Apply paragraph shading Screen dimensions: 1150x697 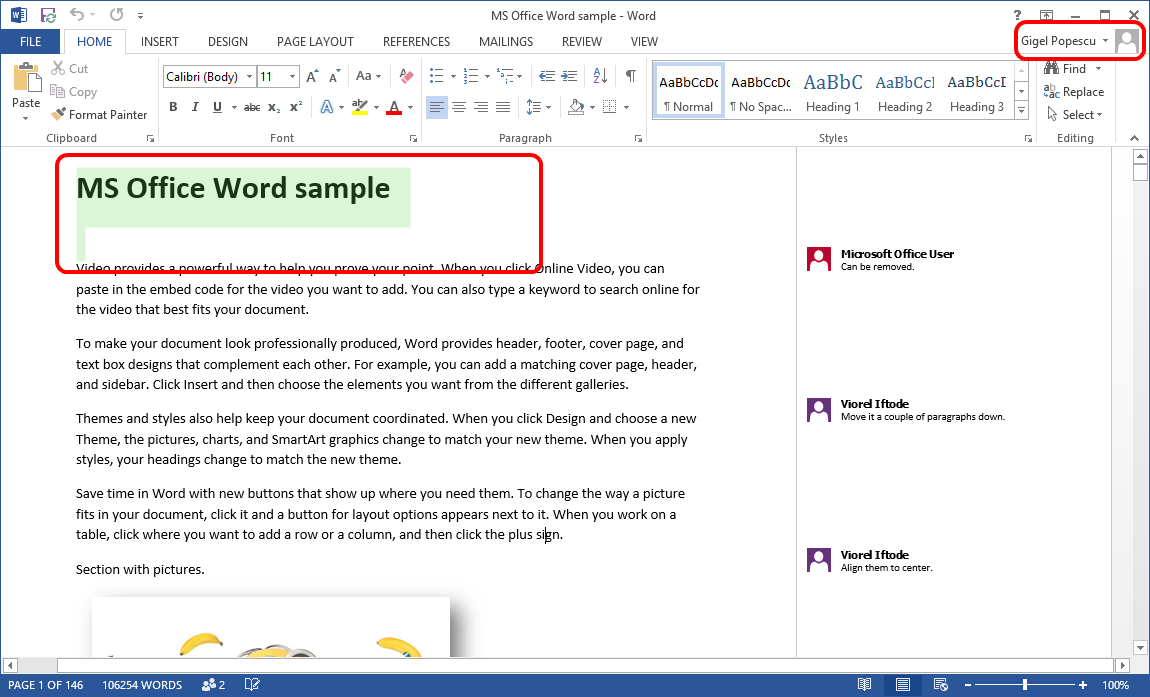(x=576, y=107)
